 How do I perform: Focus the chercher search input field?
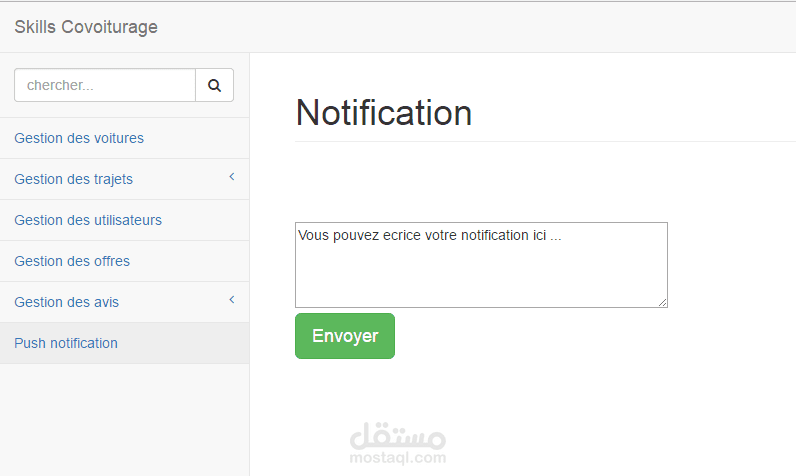(x=105, y=86)
